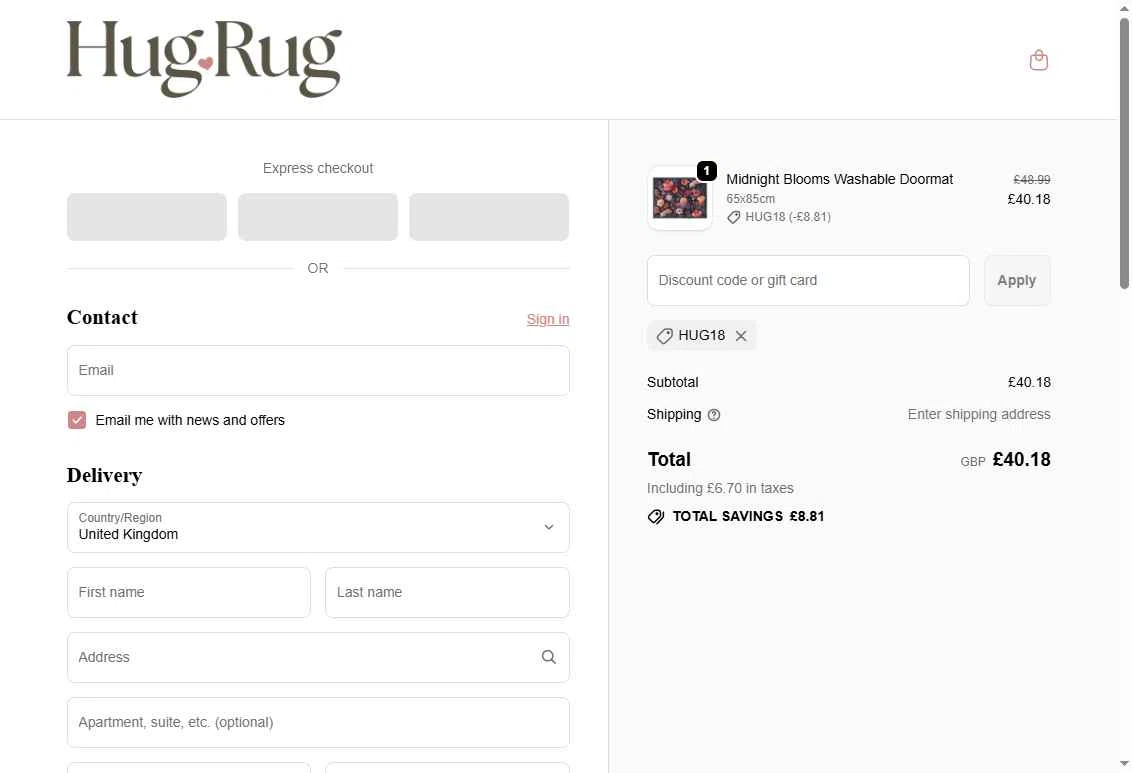Click the middle express checkout button
The width and height of the screenshot is (1132, 773).
[318, 217]
